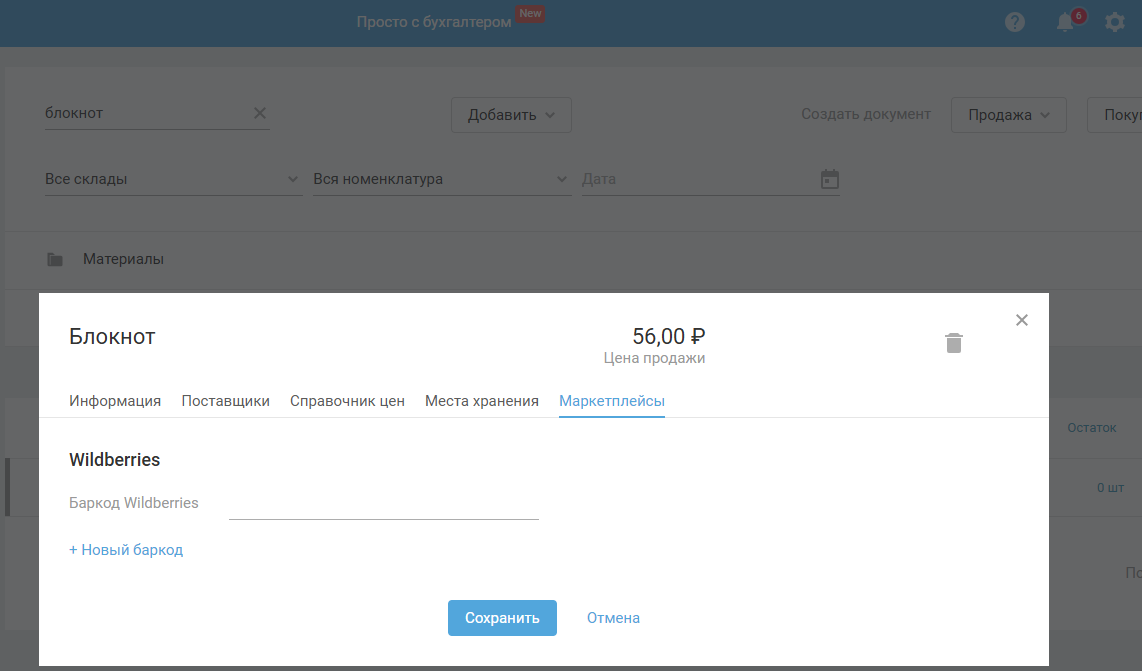Viewport: 1142px width, 671px height.
Task: Click the 0 шт stock value
Action: pos(1110,487)
